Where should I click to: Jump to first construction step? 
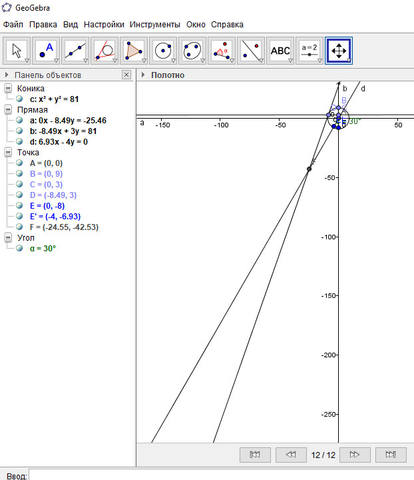[x=255, y=455]
